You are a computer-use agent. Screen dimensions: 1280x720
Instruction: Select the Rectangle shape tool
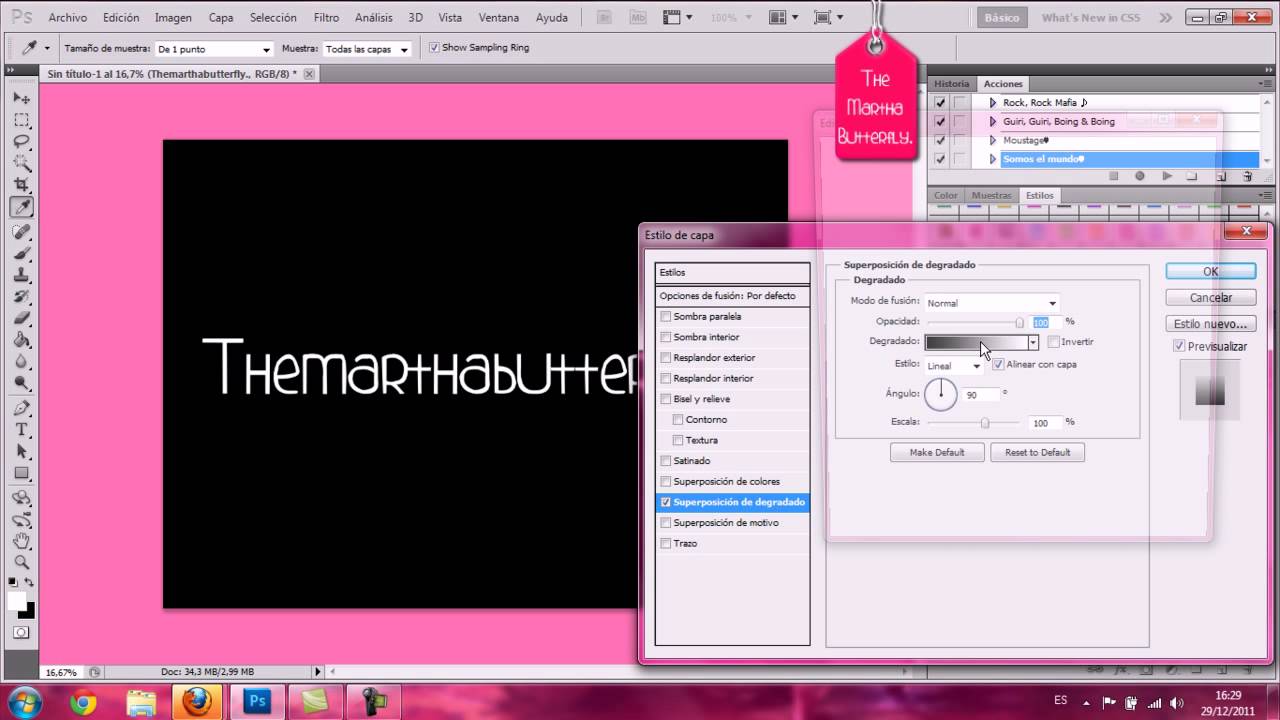tap(21, 474)
